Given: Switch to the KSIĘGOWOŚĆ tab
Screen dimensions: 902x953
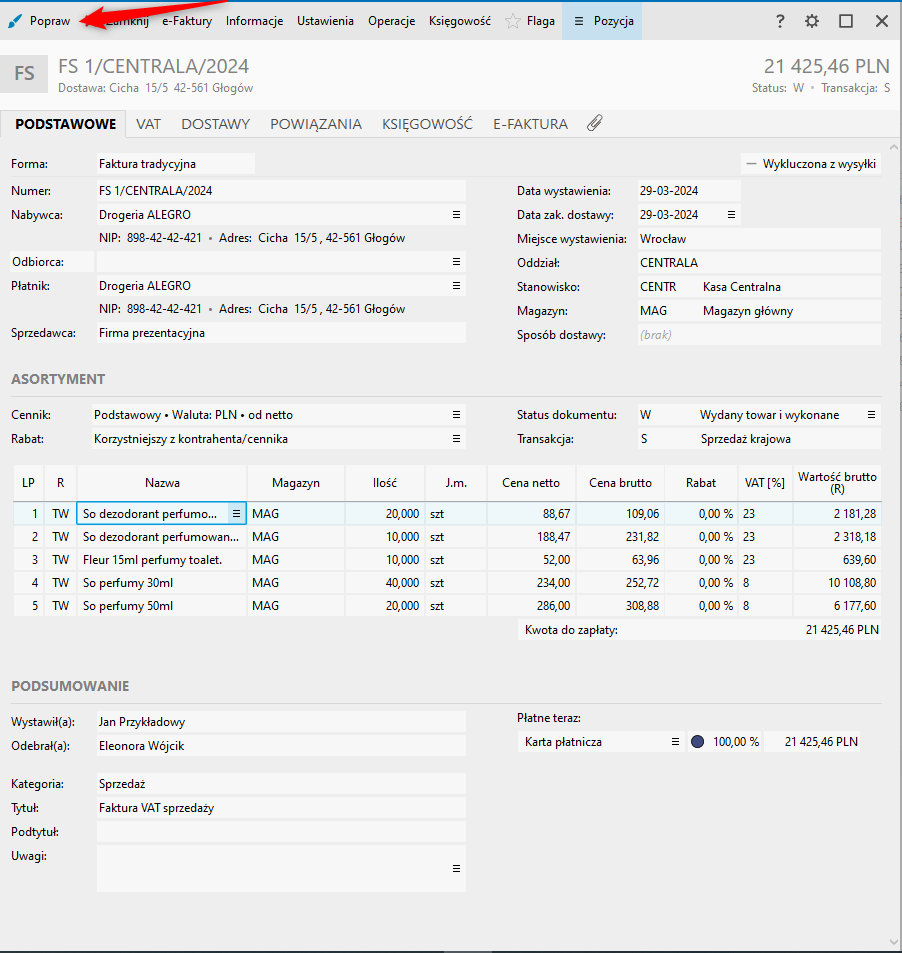Looking at the screenshot, I should 427,124.
